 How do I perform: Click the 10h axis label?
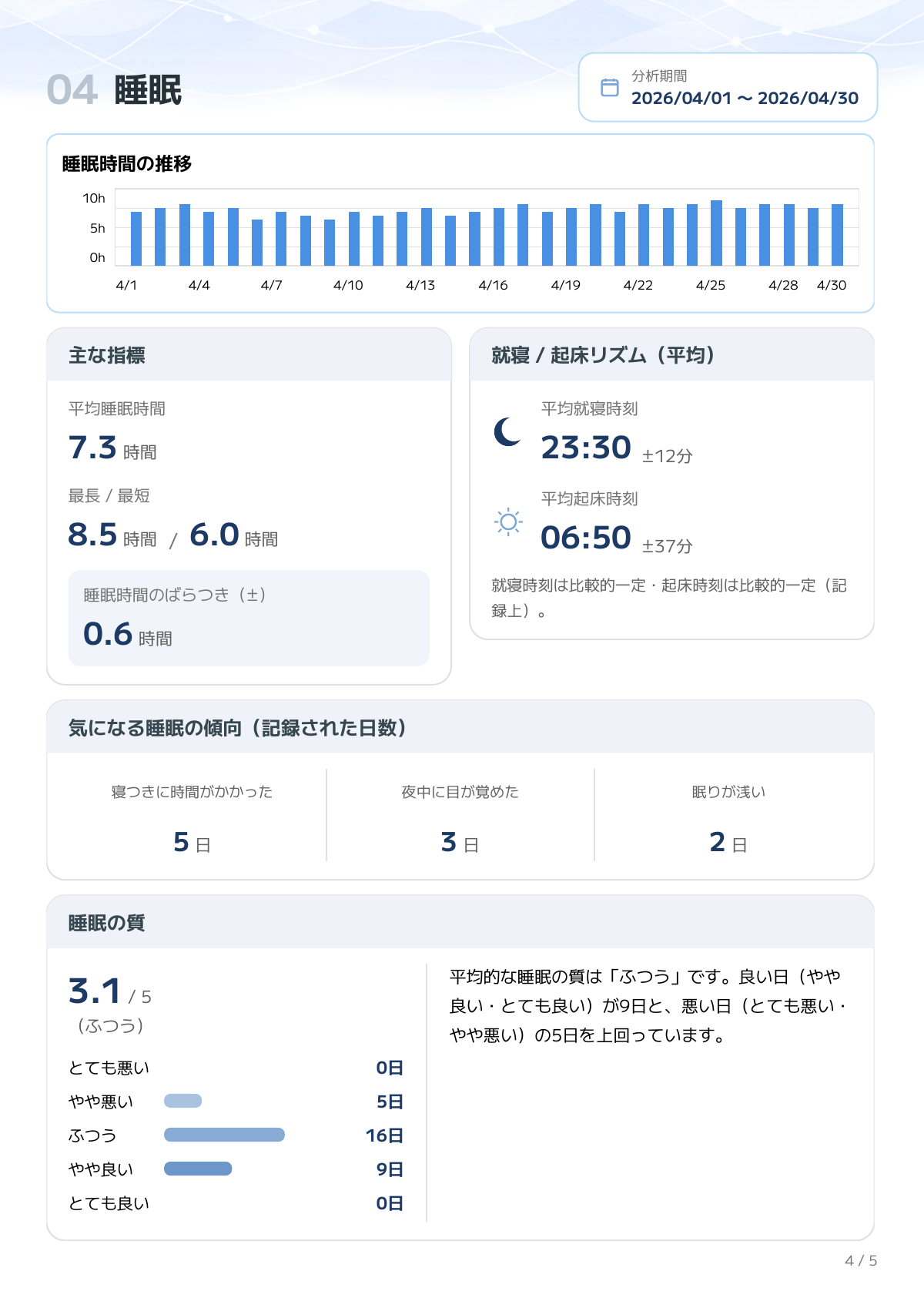[x=94, y=198]
